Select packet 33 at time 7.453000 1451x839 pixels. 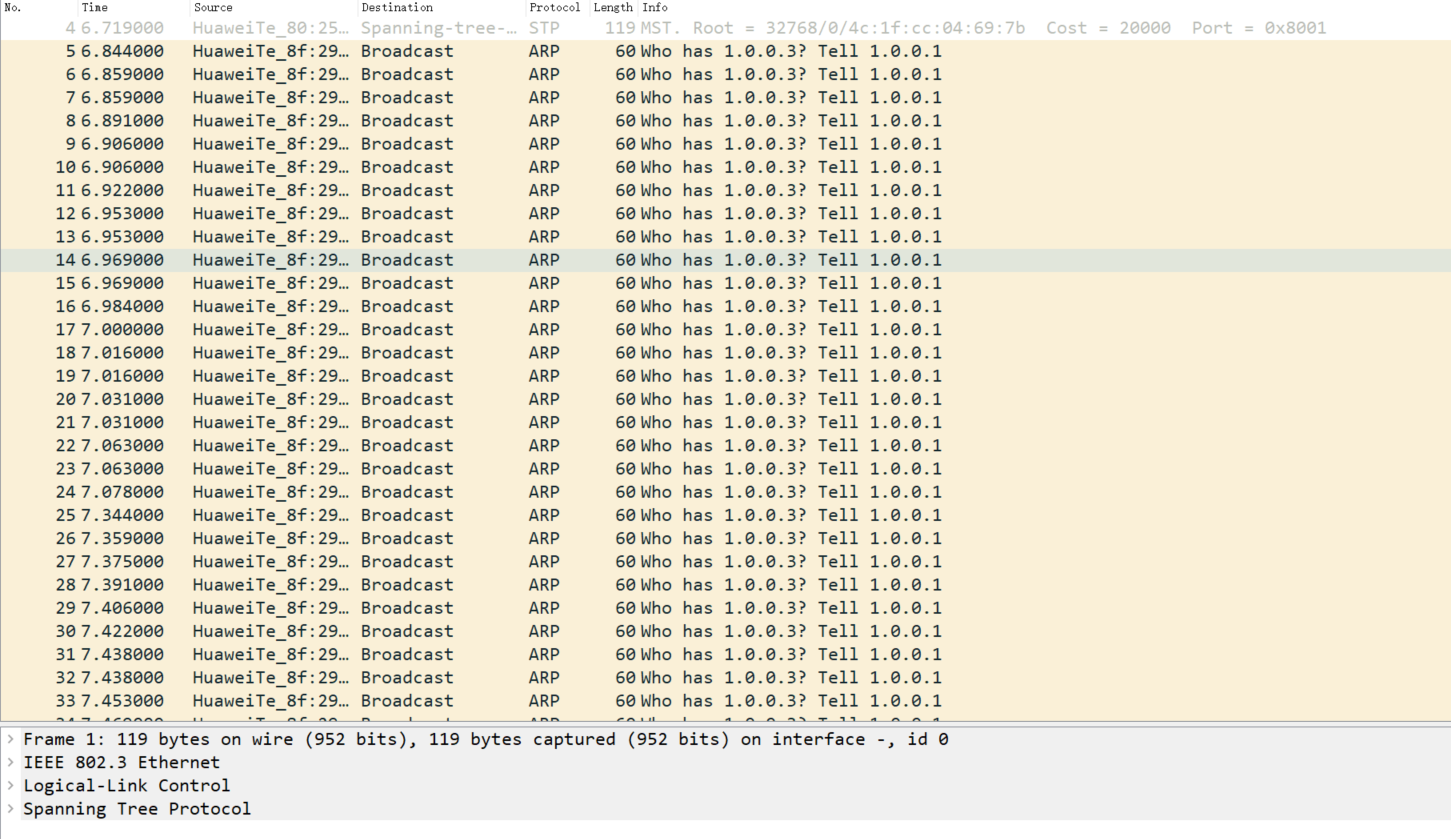725,700
